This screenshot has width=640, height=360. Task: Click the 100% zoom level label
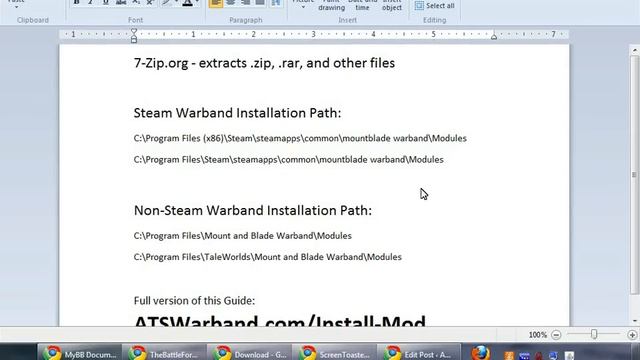(538, 335)
